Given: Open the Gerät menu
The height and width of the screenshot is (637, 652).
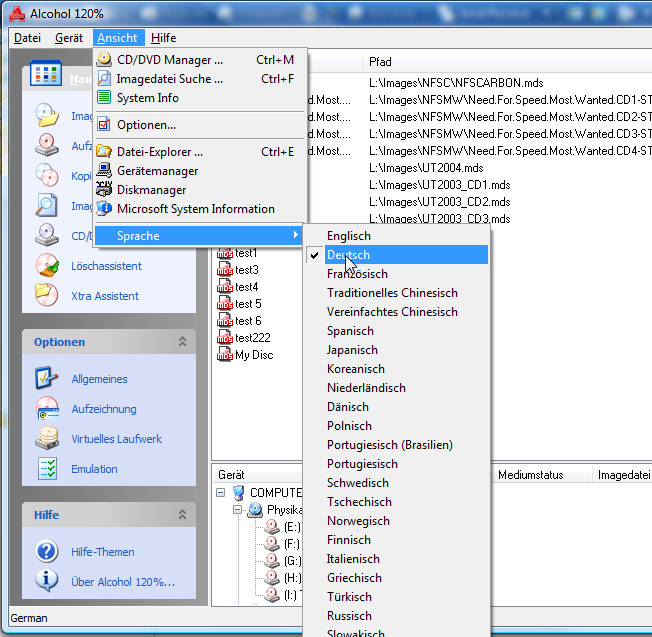Looking at the screenshot, I should pos(69,38).
